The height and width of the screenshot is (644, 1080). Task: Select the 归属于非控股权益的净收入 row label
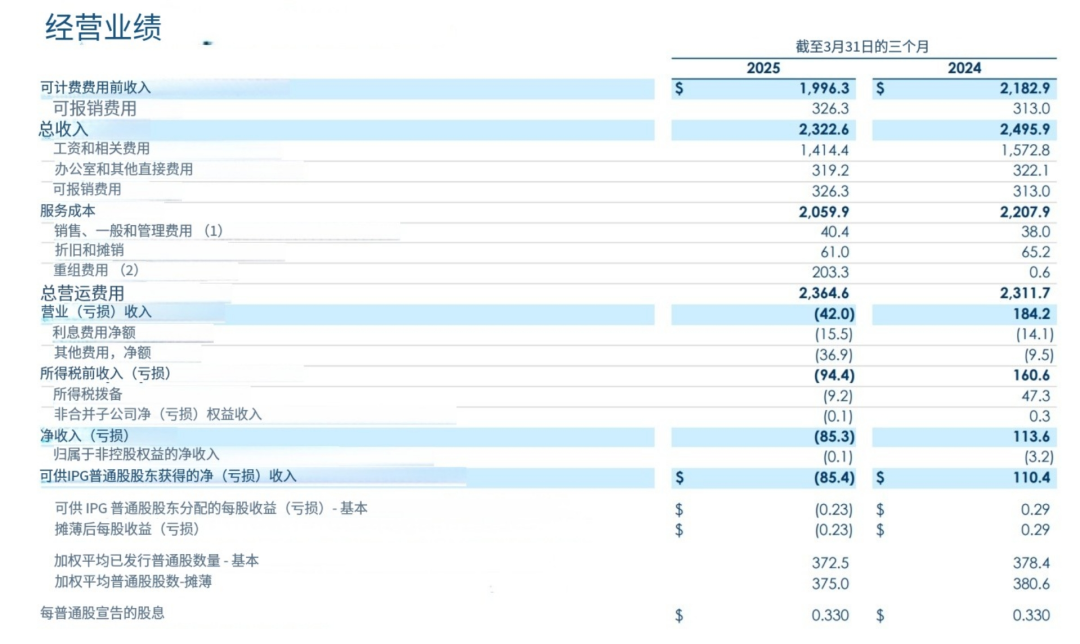click(x=136, y=455)
